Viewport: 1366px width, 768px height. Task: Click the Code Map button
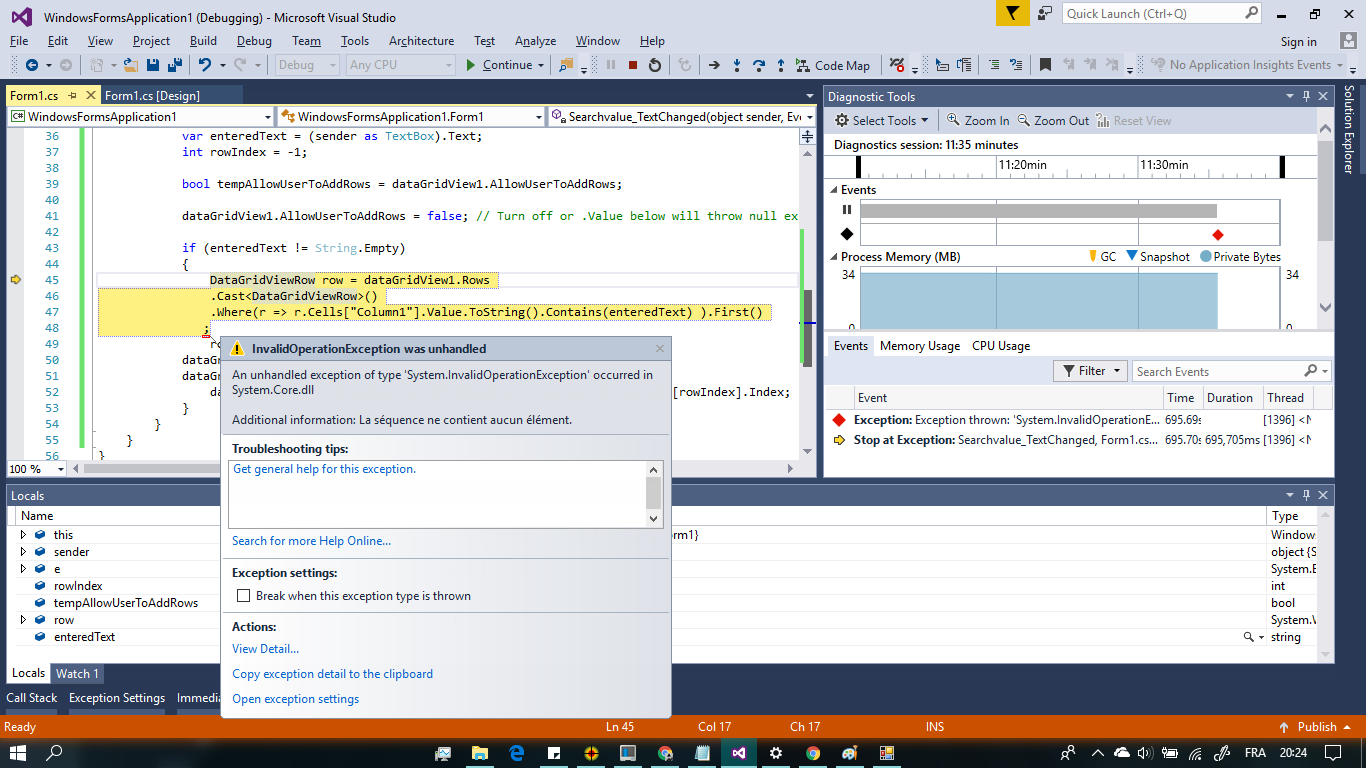point(833,65)
